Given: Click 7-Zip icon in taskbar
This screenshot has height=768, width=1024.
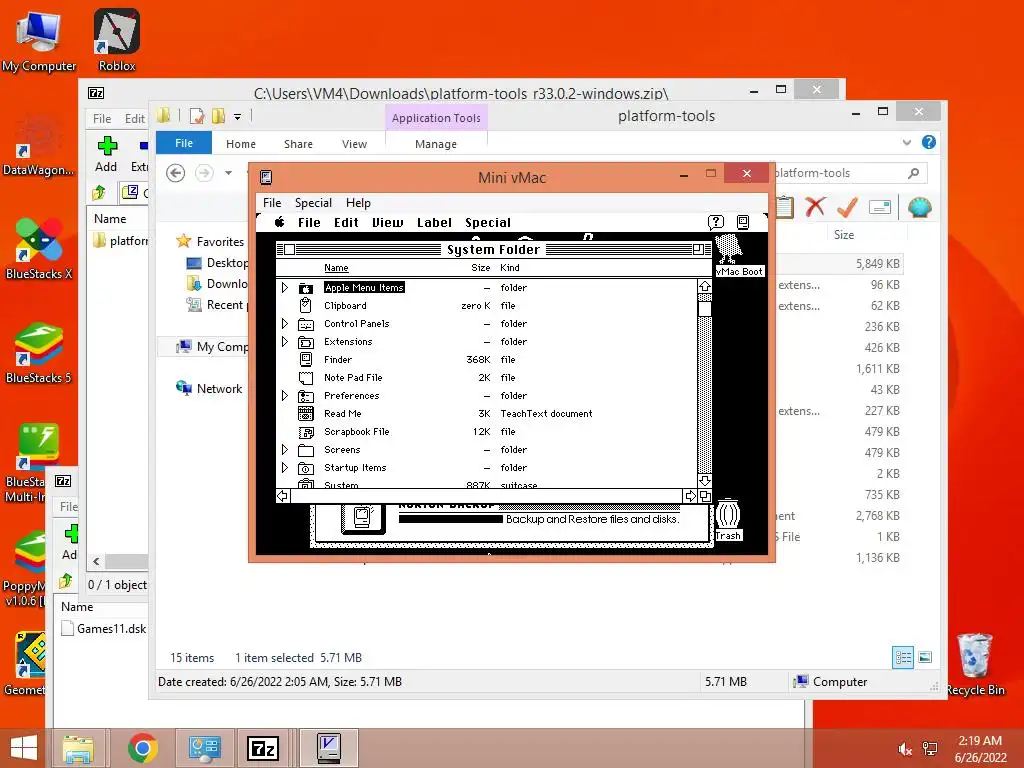Looking at the screenshot, I should pyautogui.click(x=263, y=748).
